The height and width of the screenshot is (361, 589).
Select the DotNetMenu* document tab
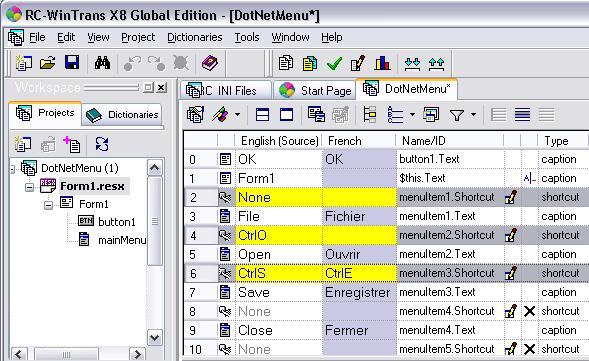[406, 89]
